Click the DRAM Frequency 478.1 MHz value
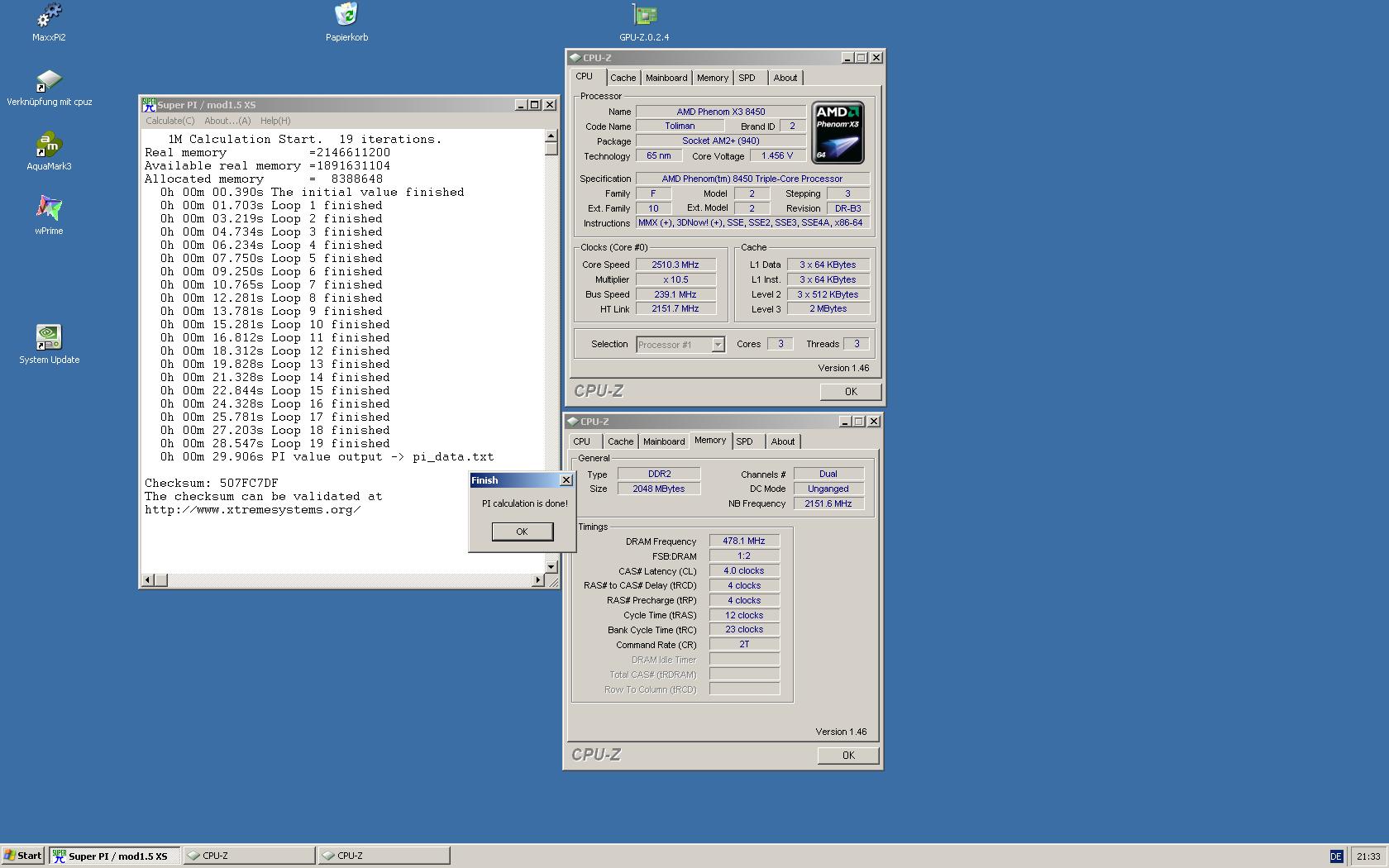 pyautogui.click(x=744, y=541)
